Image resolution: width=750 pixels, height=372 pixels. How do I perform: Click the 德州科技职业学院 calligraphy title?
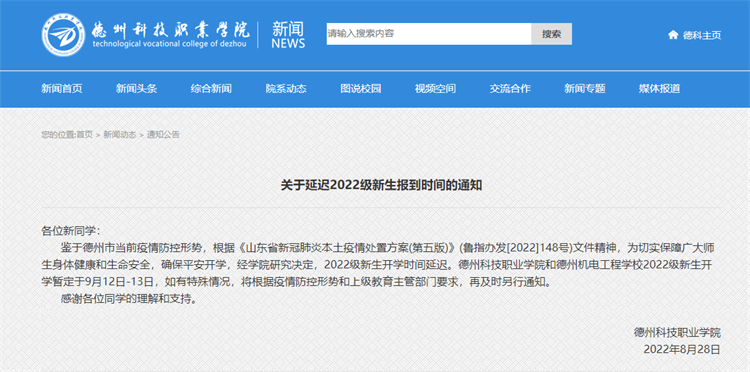click(x=171, y=30)
